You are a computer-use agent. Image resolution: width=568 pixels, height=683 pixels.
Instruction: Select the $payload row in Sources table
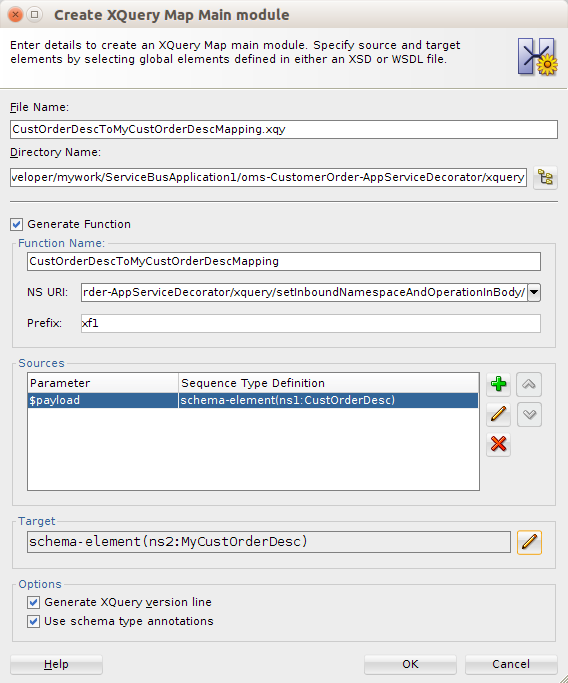click(x=253, y=400)
